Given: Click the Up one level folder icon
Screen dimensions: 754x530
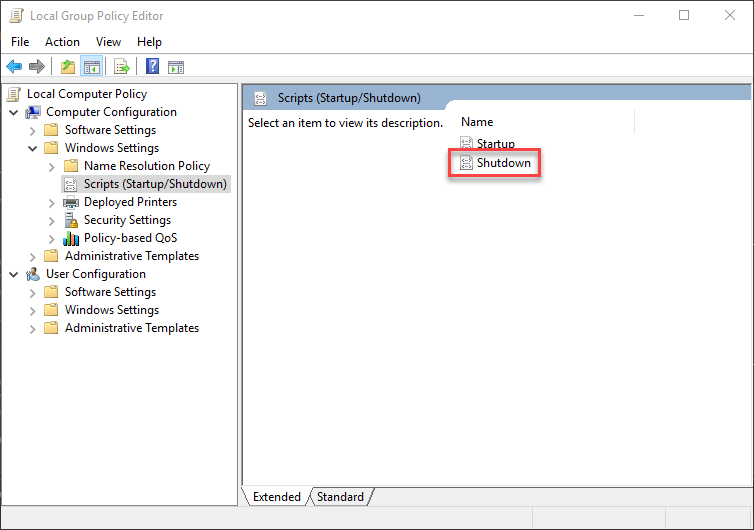Looking at the screenshot, I should [x=68, y=66].
